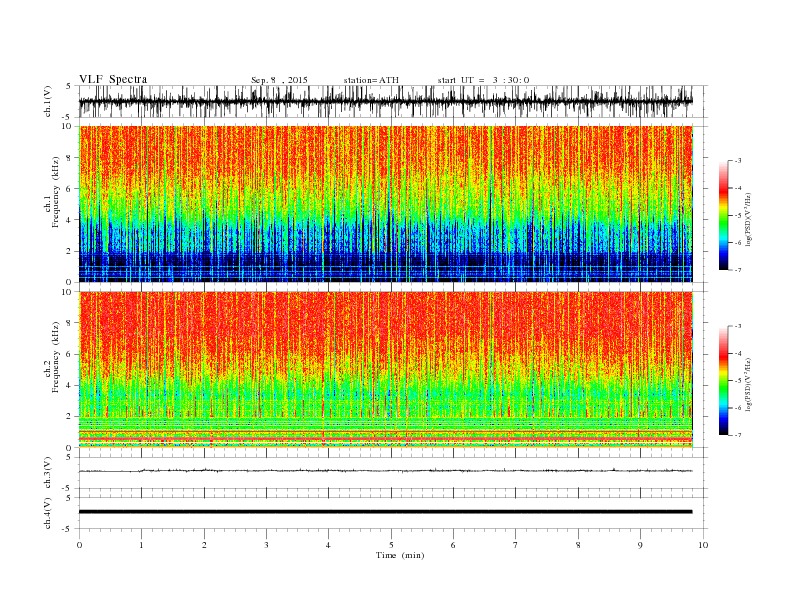The width and height of the screenshot is (792, 612).
Task: Click the ch.2 spectrogram panel
Action: (385, 370)
